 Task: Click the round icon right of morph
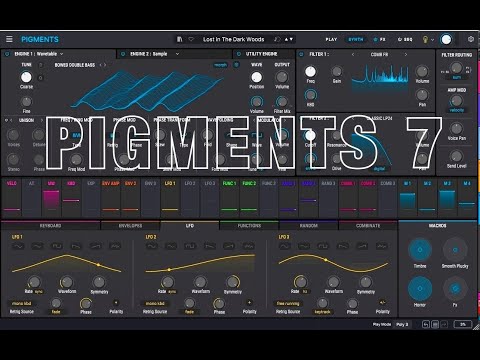(x=236, y=65)
